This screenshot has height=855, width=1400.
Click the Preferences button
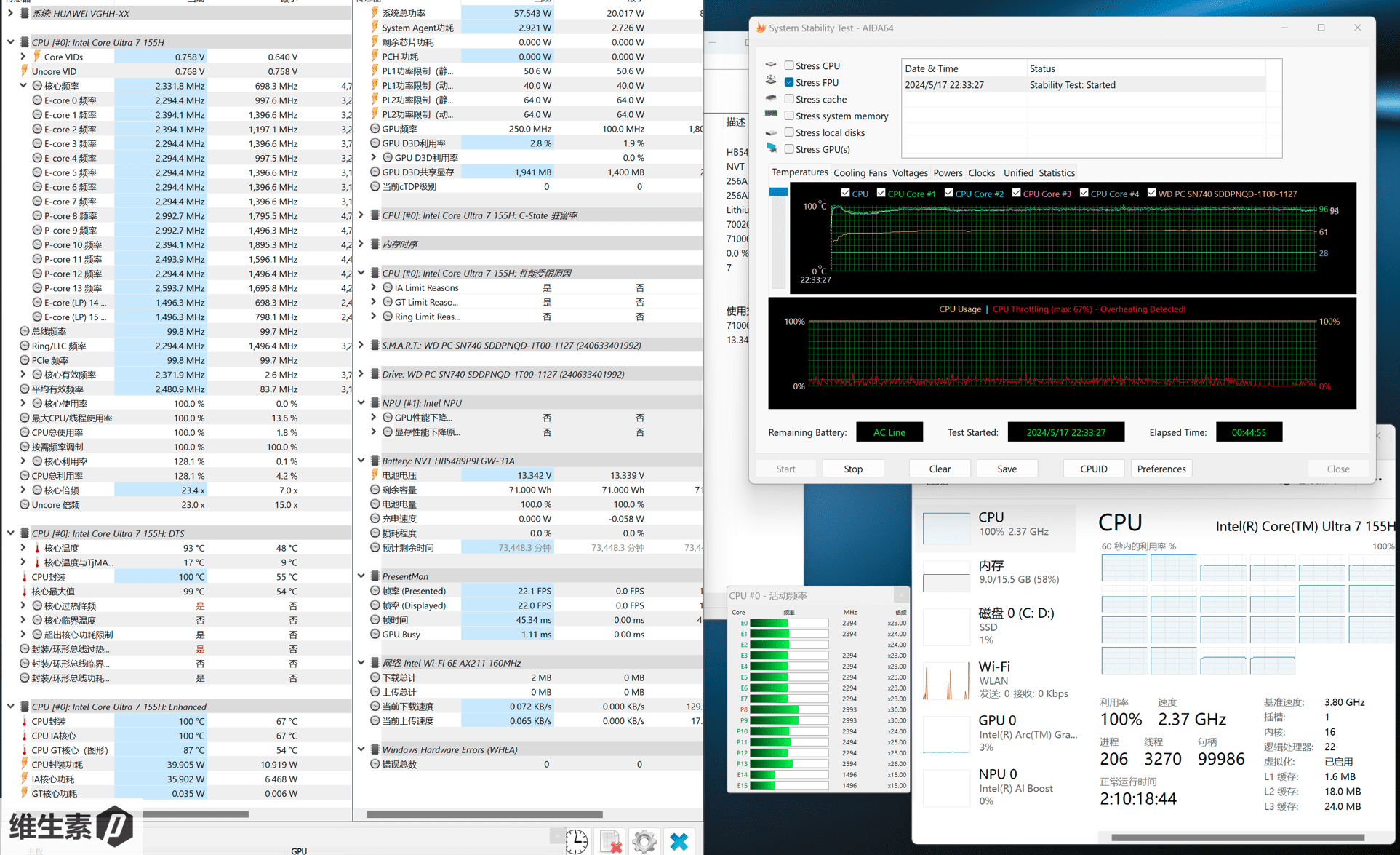(x=1161, y=469)
